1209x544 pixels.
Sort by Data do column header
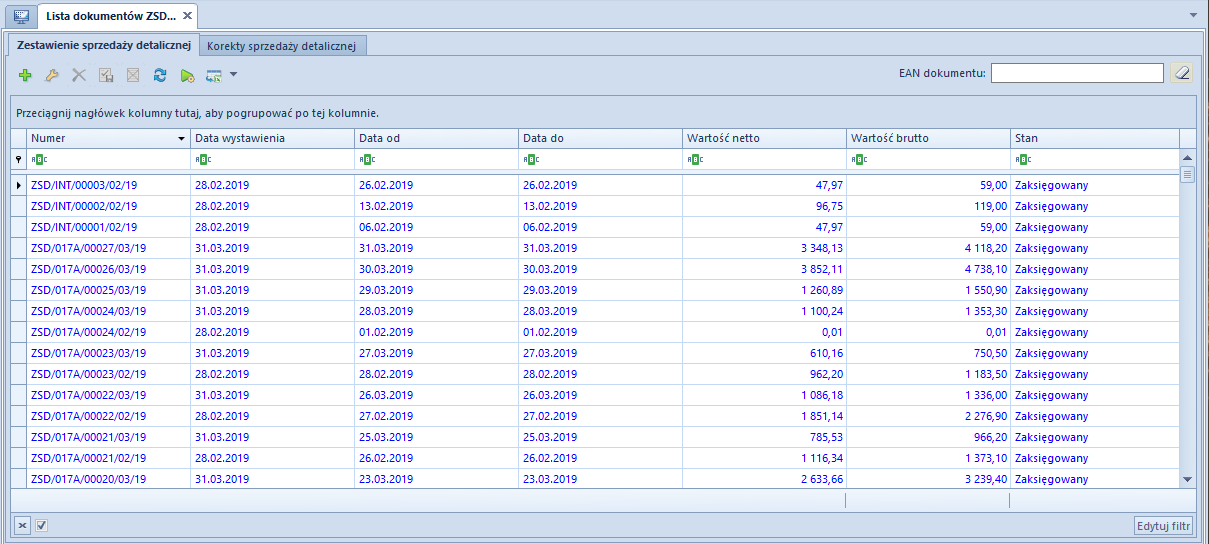click(600, 138)
